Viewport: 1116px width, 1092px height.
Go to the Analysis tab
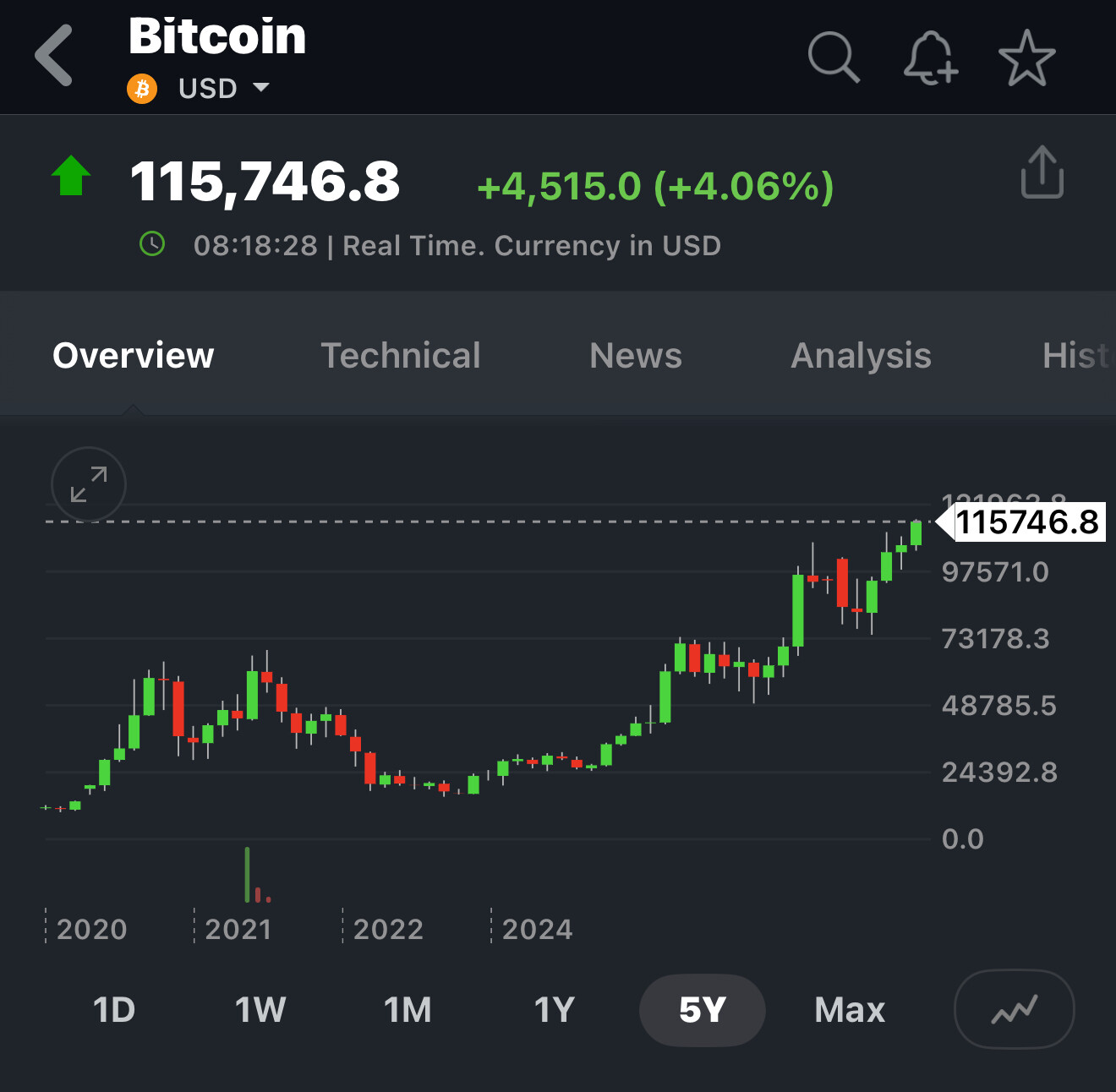[x=861, y=356]
